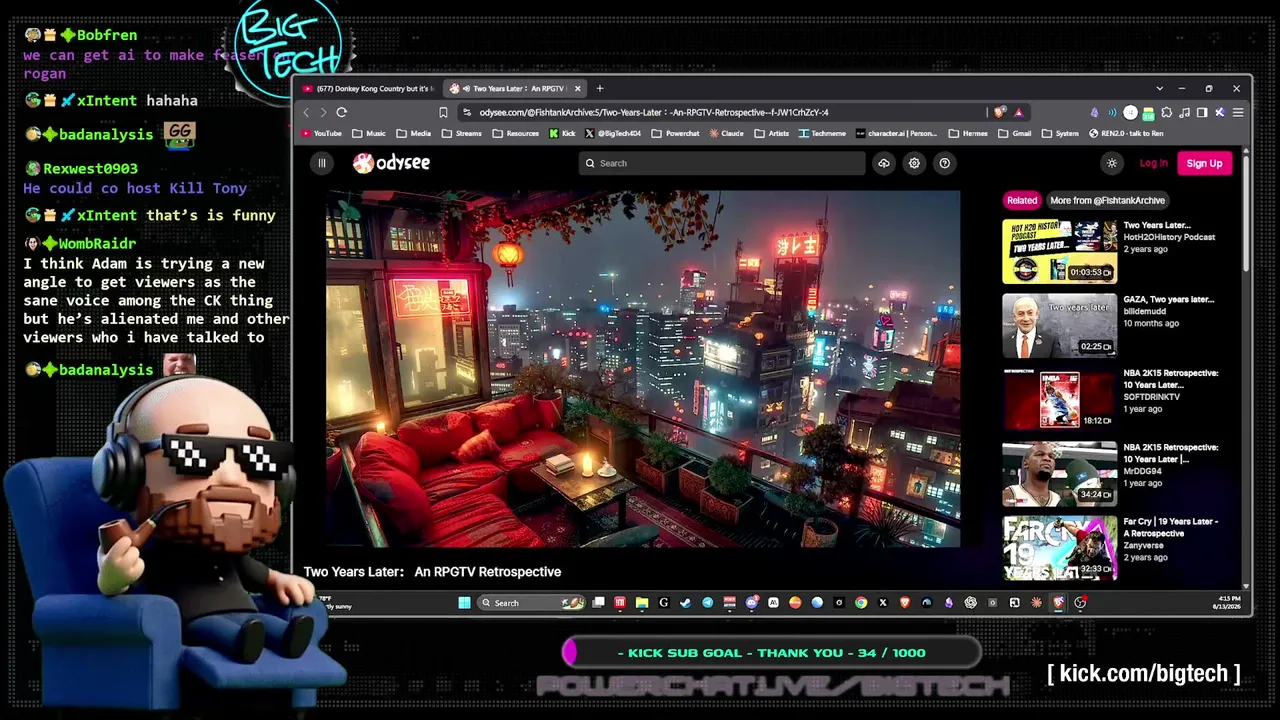Screen dimensions: 1280x720
Task: Open the System bookmarks folder
Action: pos(1060,133)
